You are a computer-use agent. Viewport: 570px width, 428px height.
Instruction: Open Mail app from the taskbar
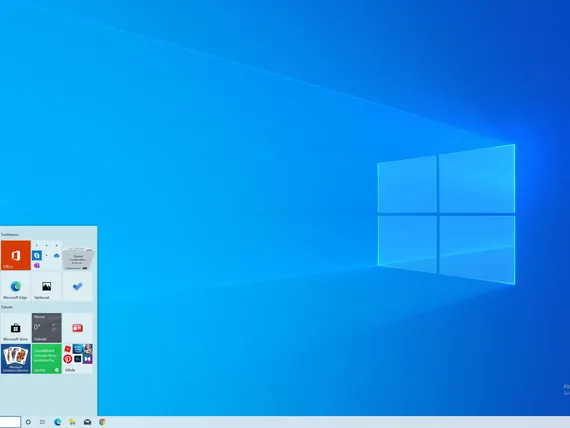87,422
